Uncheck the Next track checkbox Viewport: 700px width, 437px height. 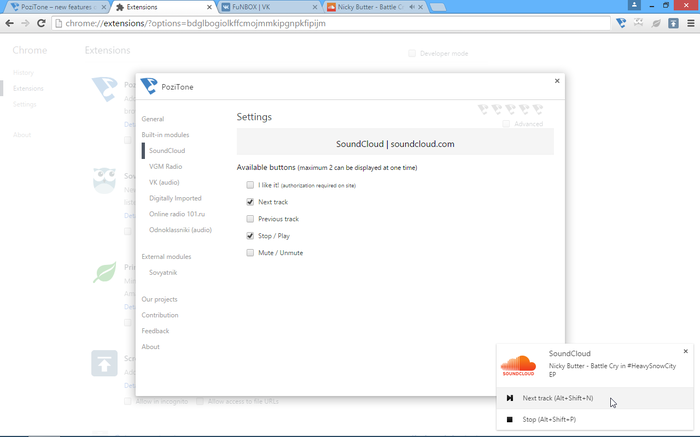[x=250, y=202]
